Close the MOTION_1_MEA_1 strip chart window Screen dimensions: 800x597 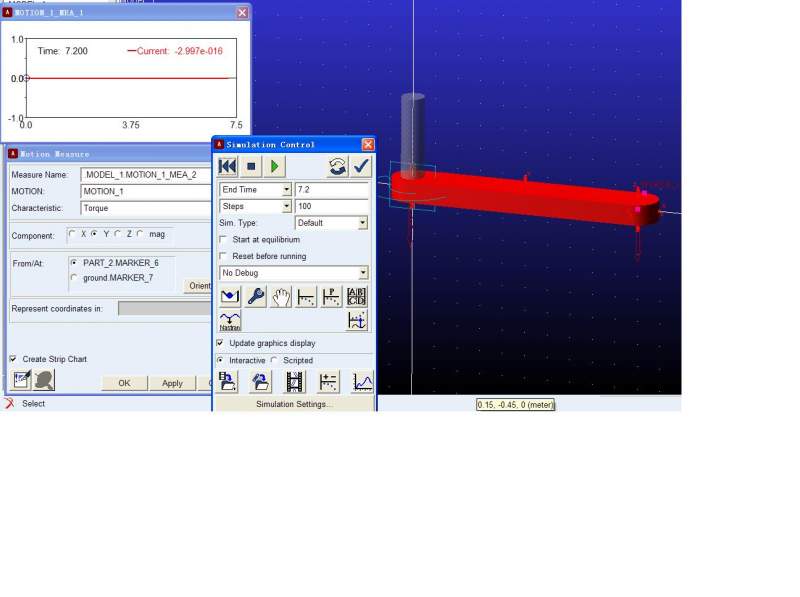tap(242, 13)
